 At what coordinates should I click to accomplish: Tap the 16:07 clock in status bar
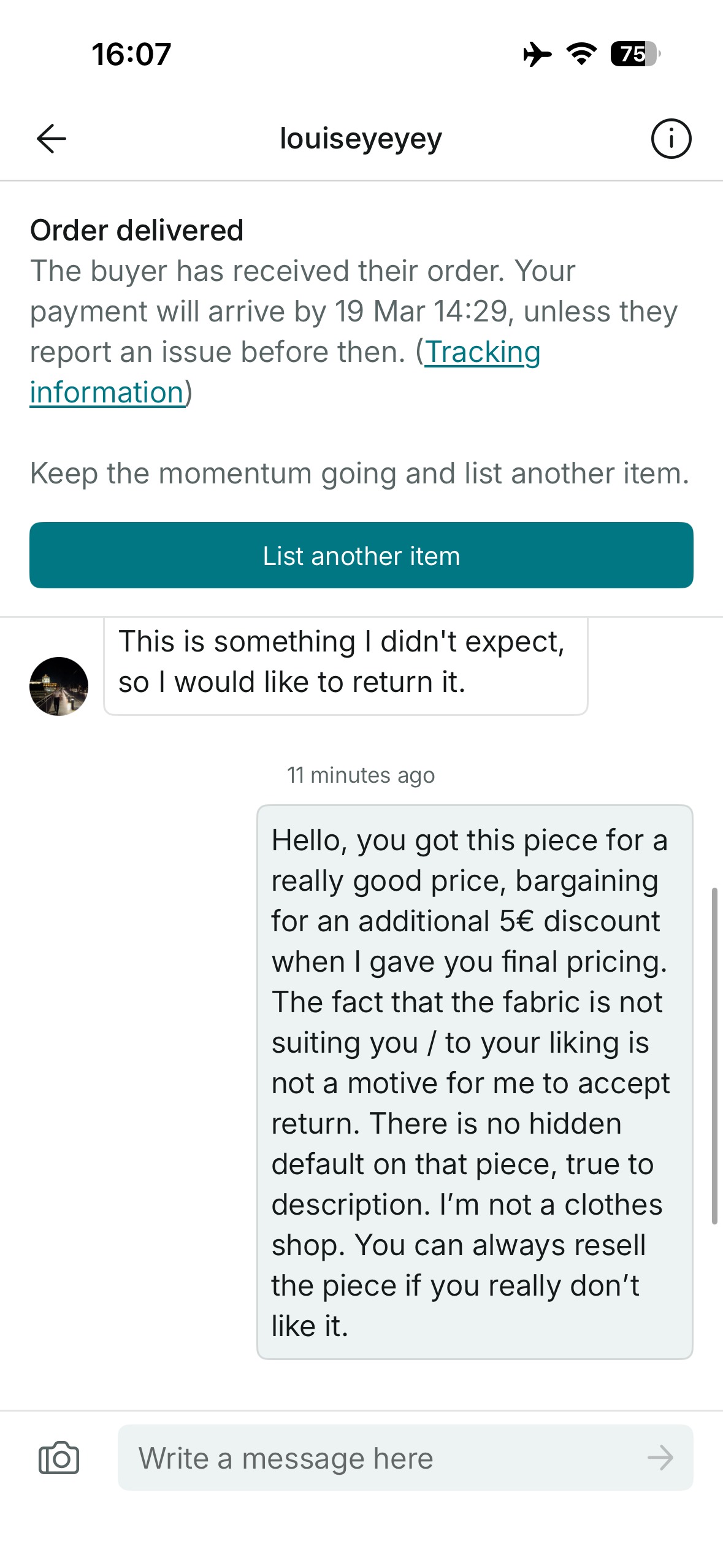131,54
